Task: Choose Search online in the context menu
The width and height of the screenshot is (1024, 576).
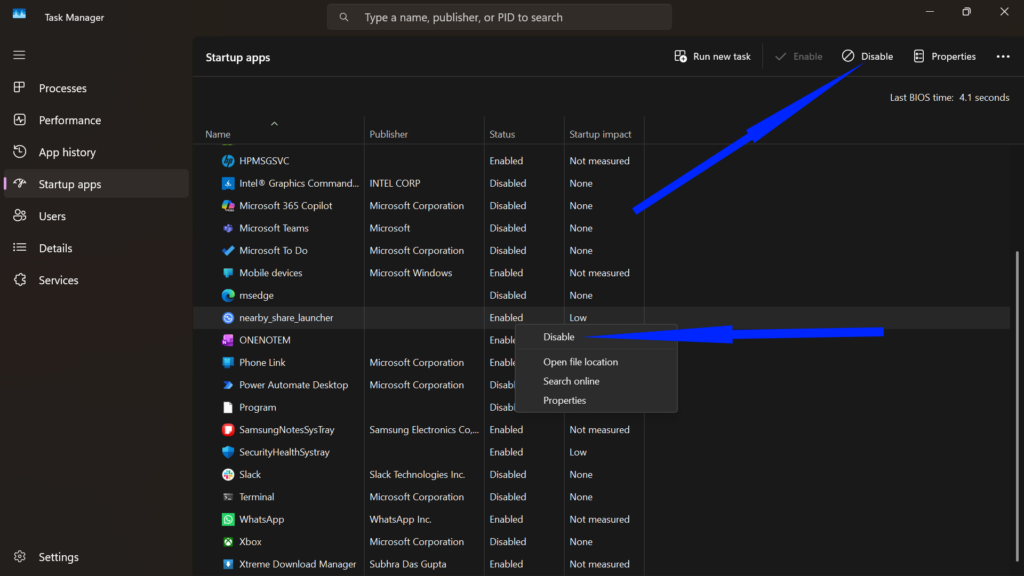Action: 571,381
